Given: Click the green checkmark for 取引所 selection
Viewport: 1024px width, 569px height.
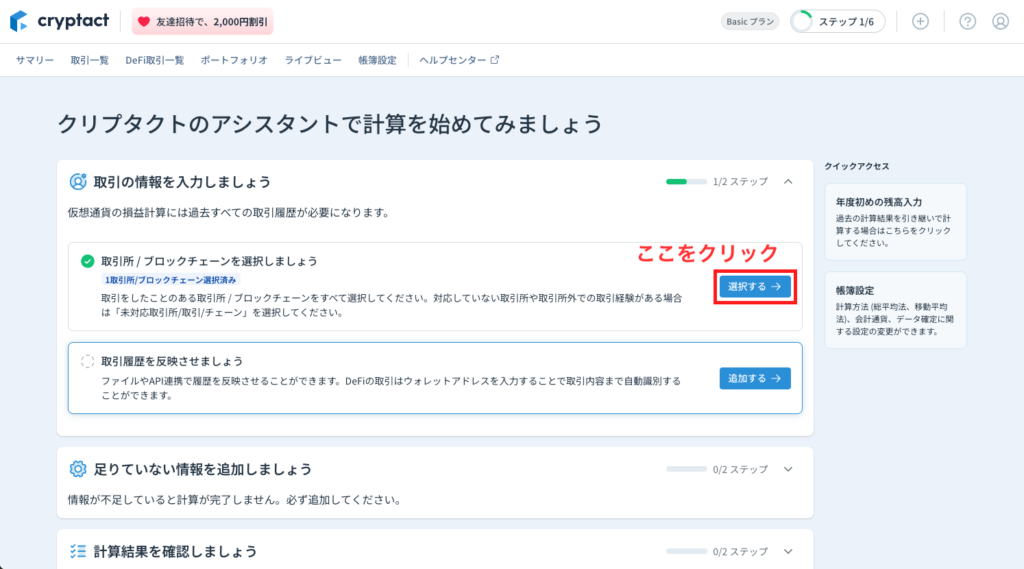Looking at the screenshot, I should 88,261.
